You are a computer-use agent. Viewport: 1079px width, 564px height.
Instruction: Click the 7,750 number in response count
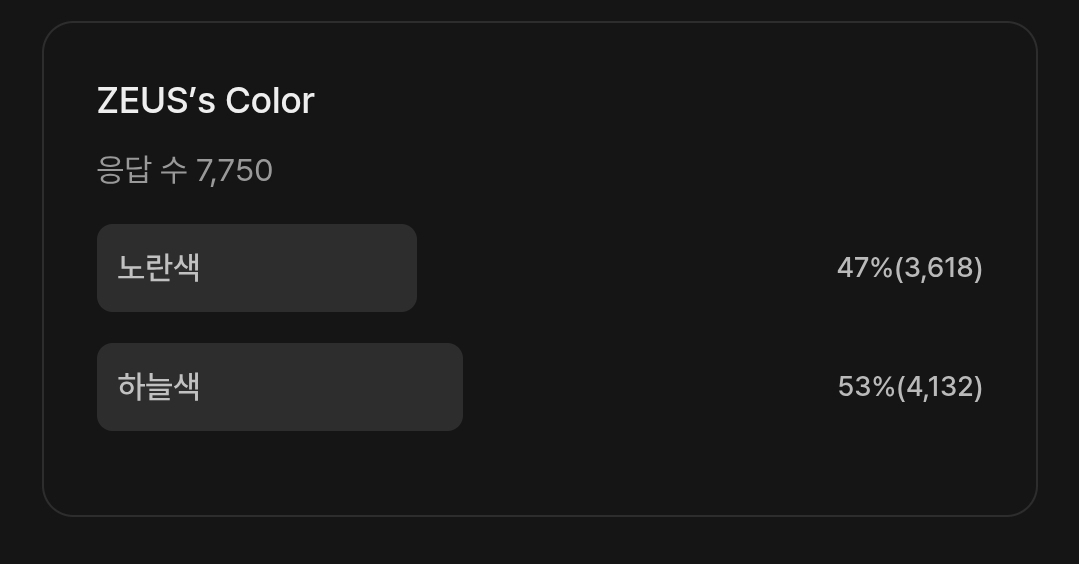click(x=234, y=171)
